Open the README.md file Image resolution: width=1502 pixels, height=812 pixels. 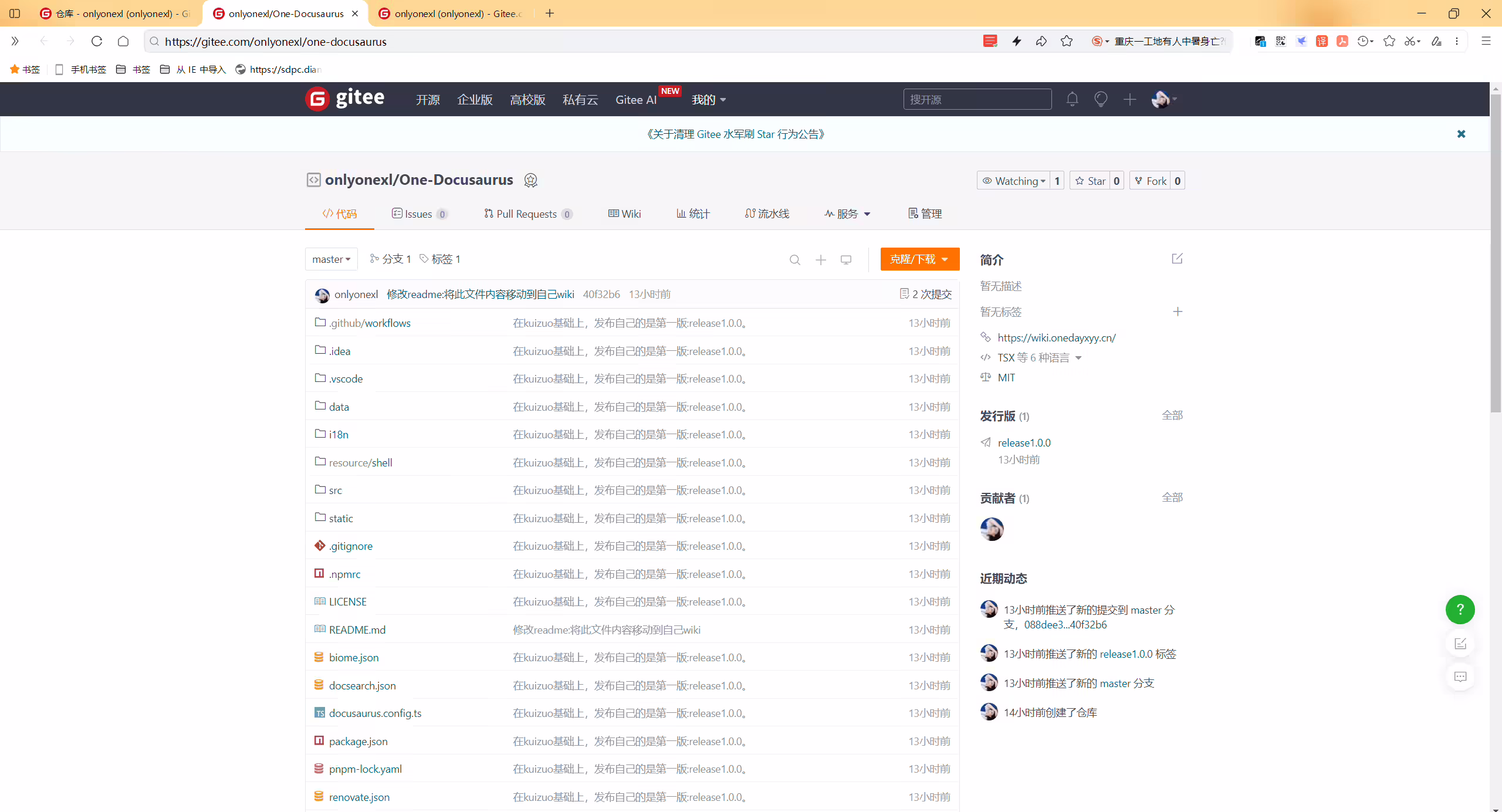[x=357, y=630]
